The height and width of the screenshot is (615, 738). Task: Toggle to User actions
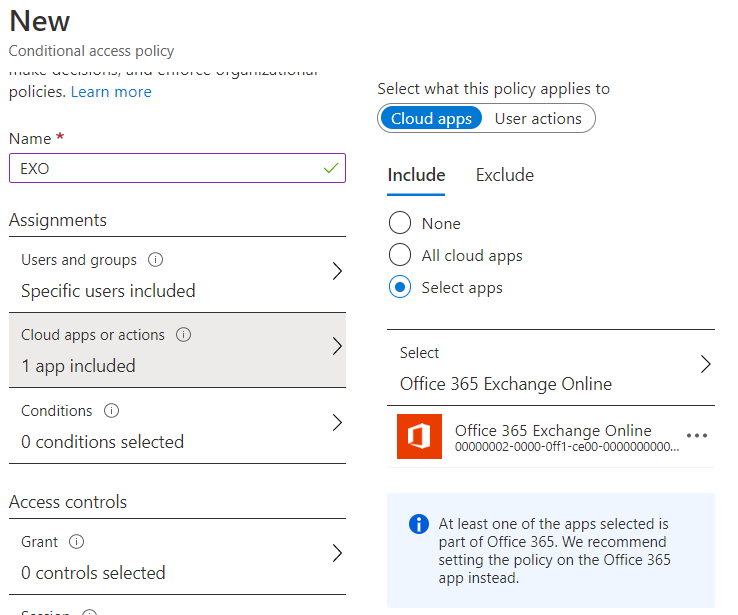pos(538,118)
